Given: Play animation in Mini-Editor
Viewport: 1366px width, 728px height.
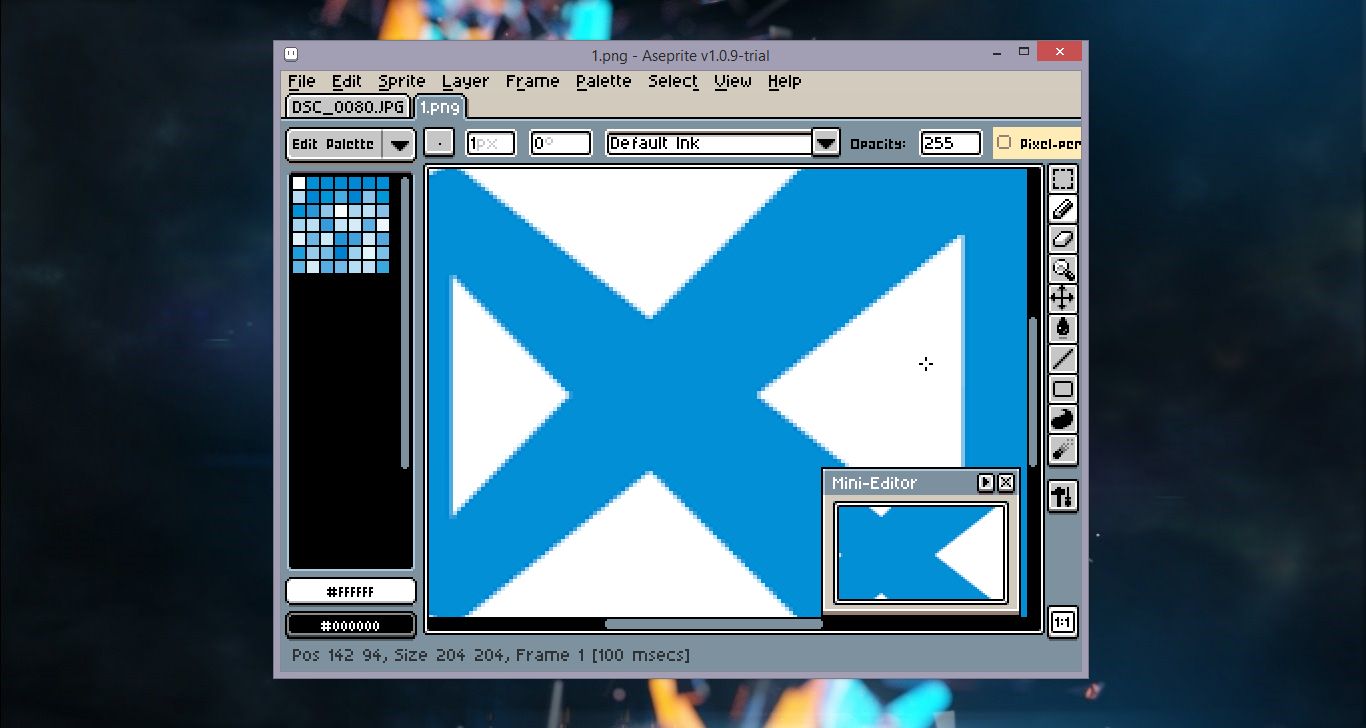Looking at the screenshot, I should (x=985, y=483).
